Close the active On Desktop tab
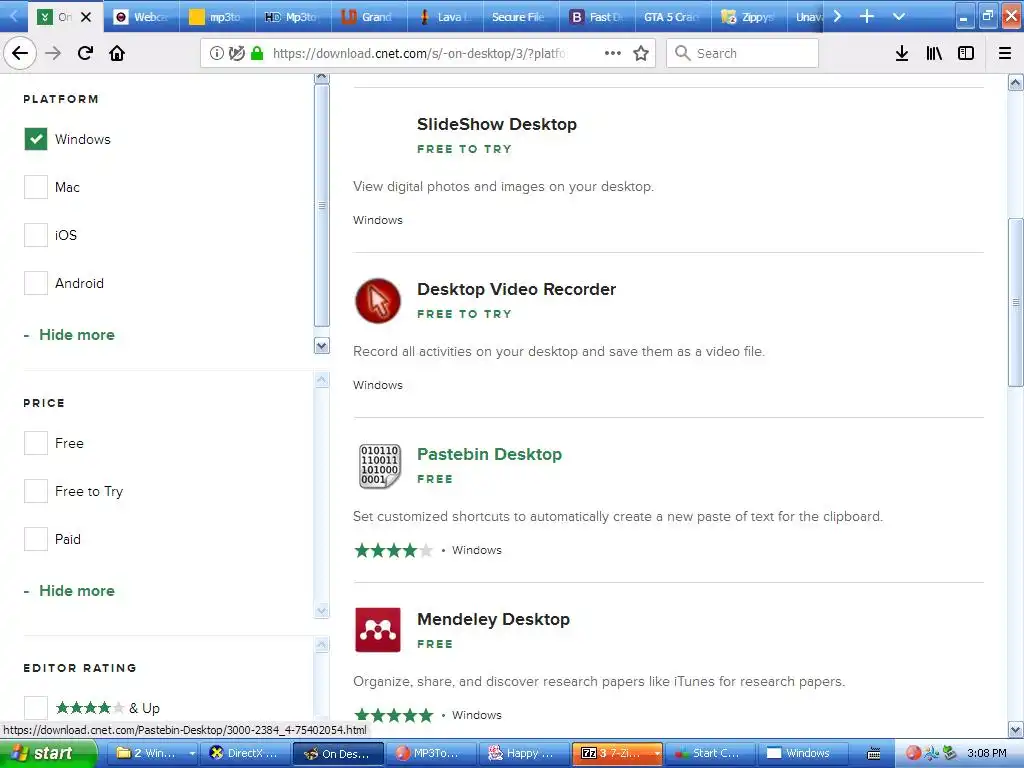Image resolution: width=1024 pixels, height=768 pixels. 86,17
